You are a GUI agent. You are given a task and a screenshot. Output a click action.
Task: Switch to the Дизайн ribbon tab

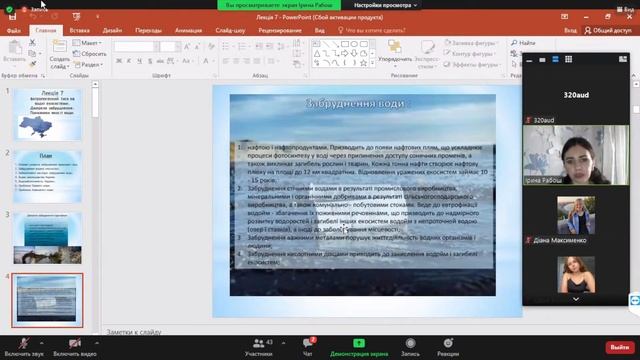[112, 31]
